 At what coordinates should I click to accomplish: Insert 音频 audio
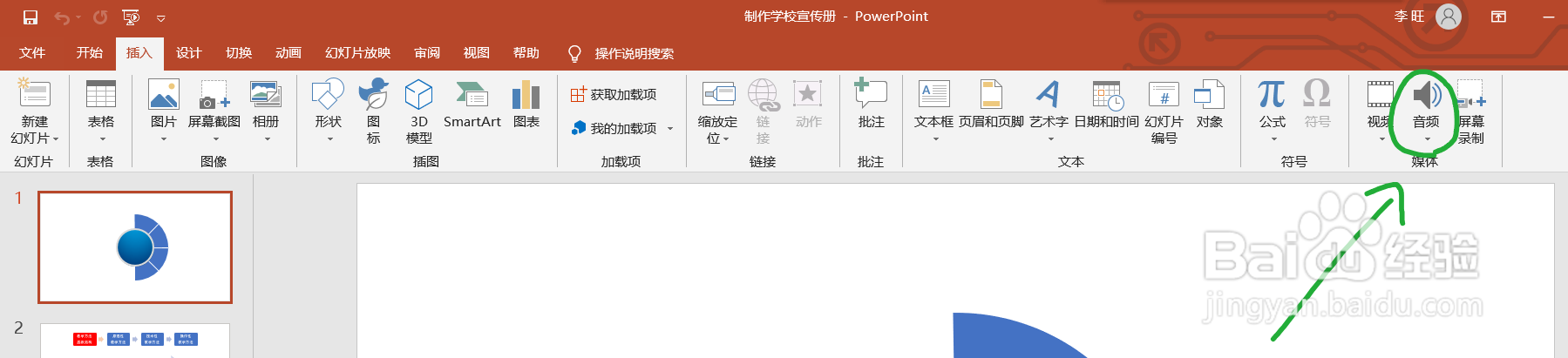(1426, 111)
